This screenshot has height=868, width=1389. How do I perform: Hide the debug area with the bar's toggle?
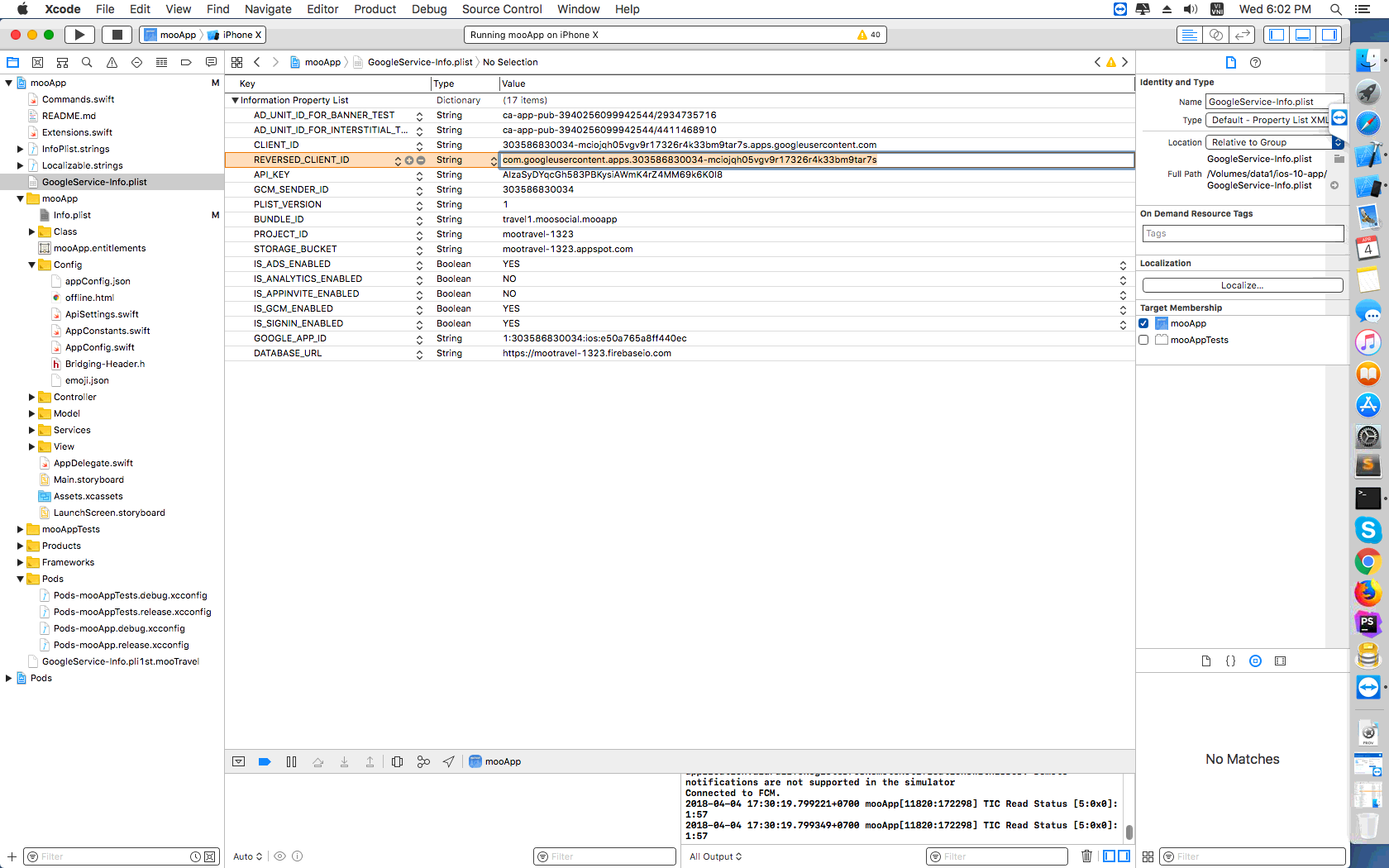238,762
